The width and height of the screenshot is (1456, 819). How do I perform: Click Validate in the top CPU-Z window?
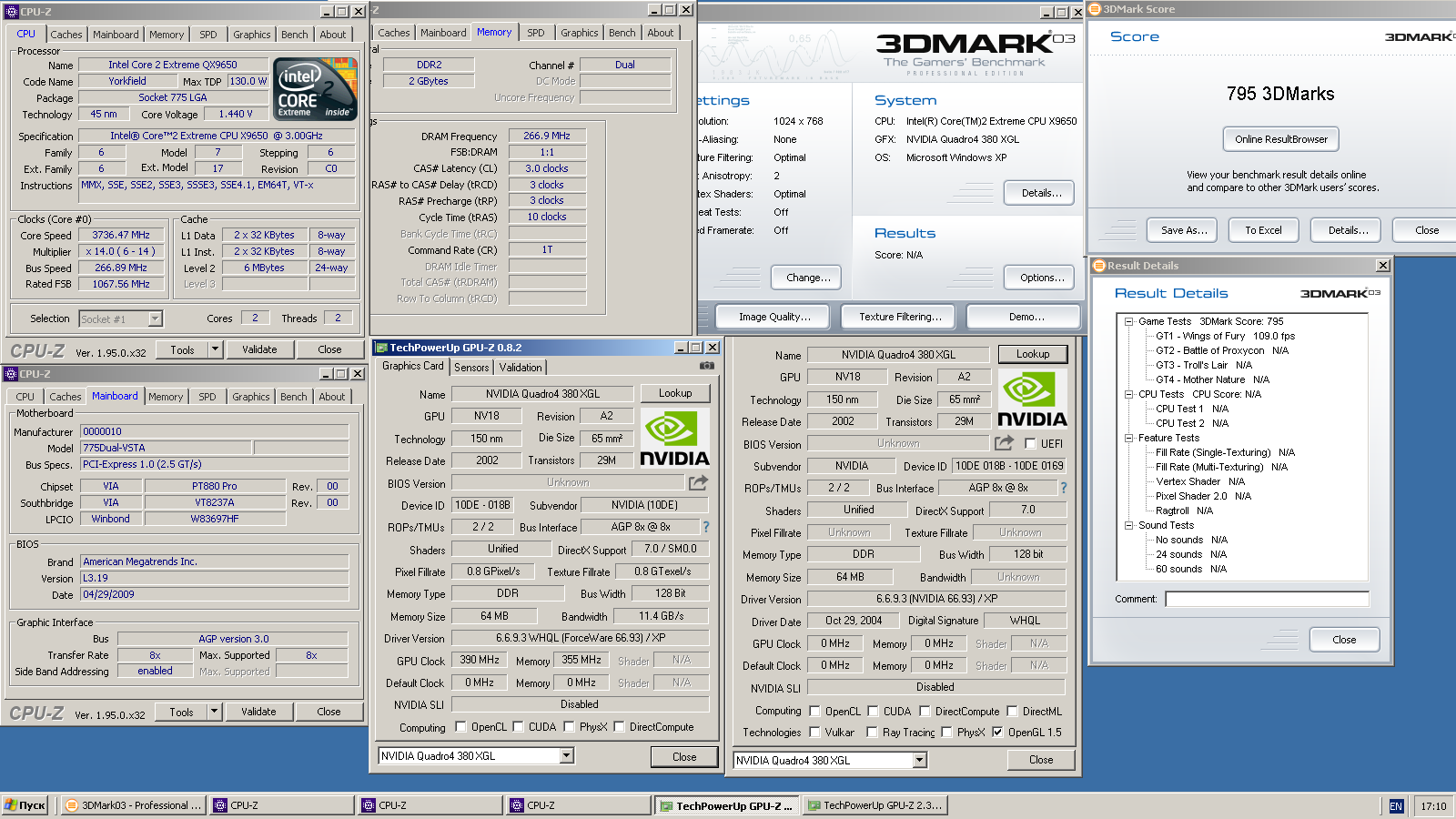pyautogui.click(x=259, y=349)
